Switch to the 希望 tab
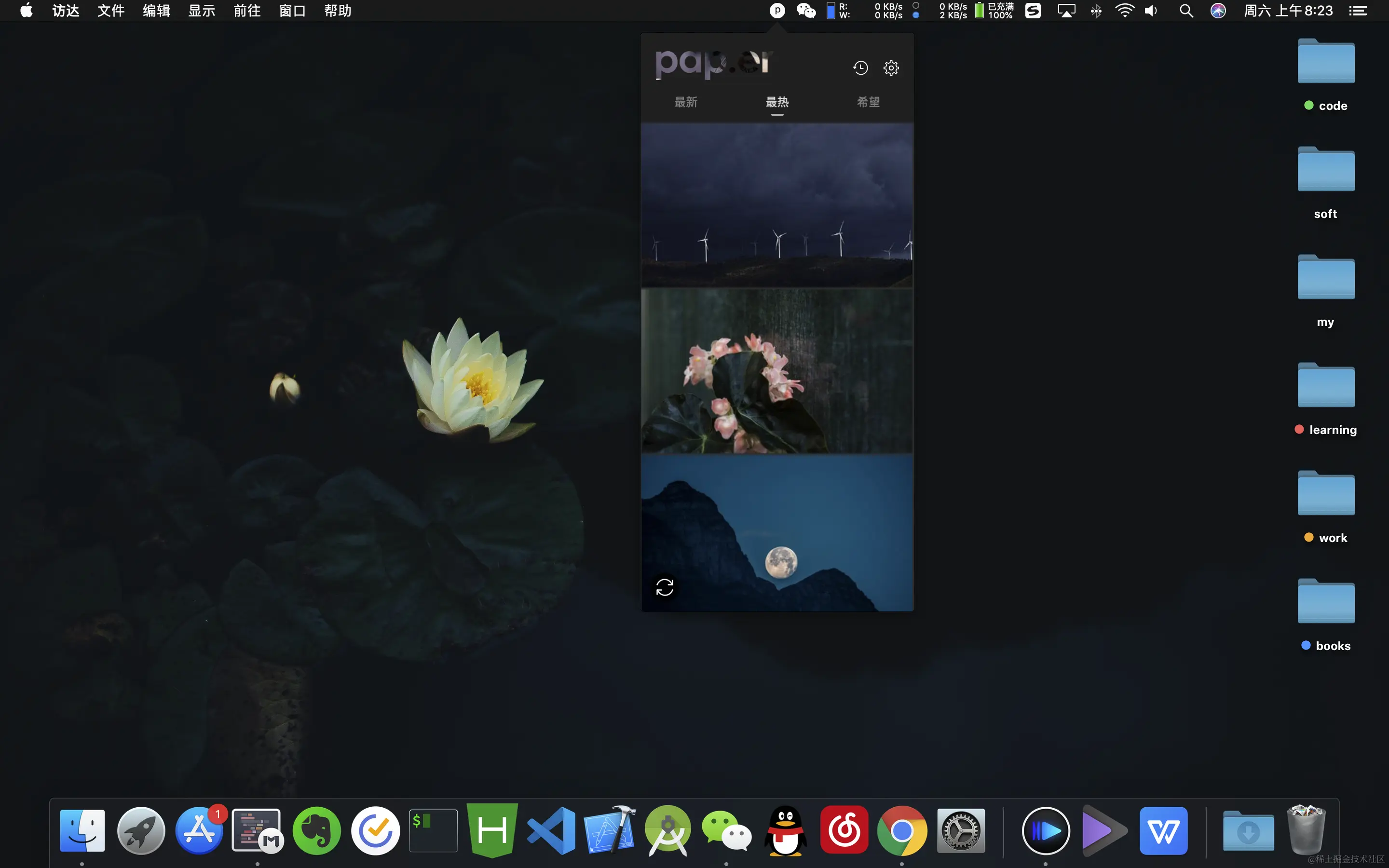This screenshot has height=868, width=1389. coord(868,102)
